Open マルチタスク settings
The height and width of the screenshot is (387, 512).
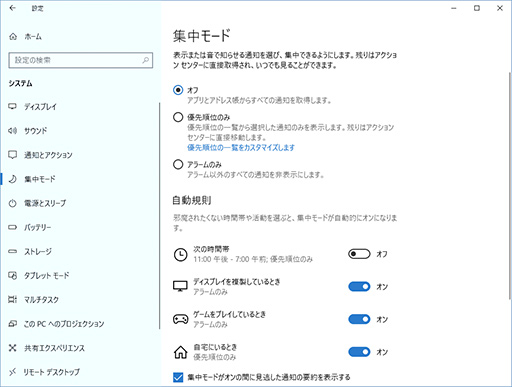click(x=80, y=300)
